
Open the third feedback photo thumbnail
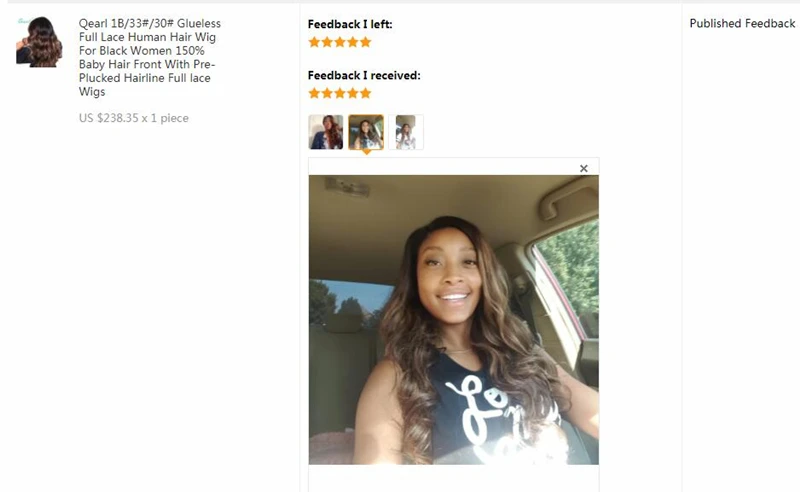(x=406, y=132)
